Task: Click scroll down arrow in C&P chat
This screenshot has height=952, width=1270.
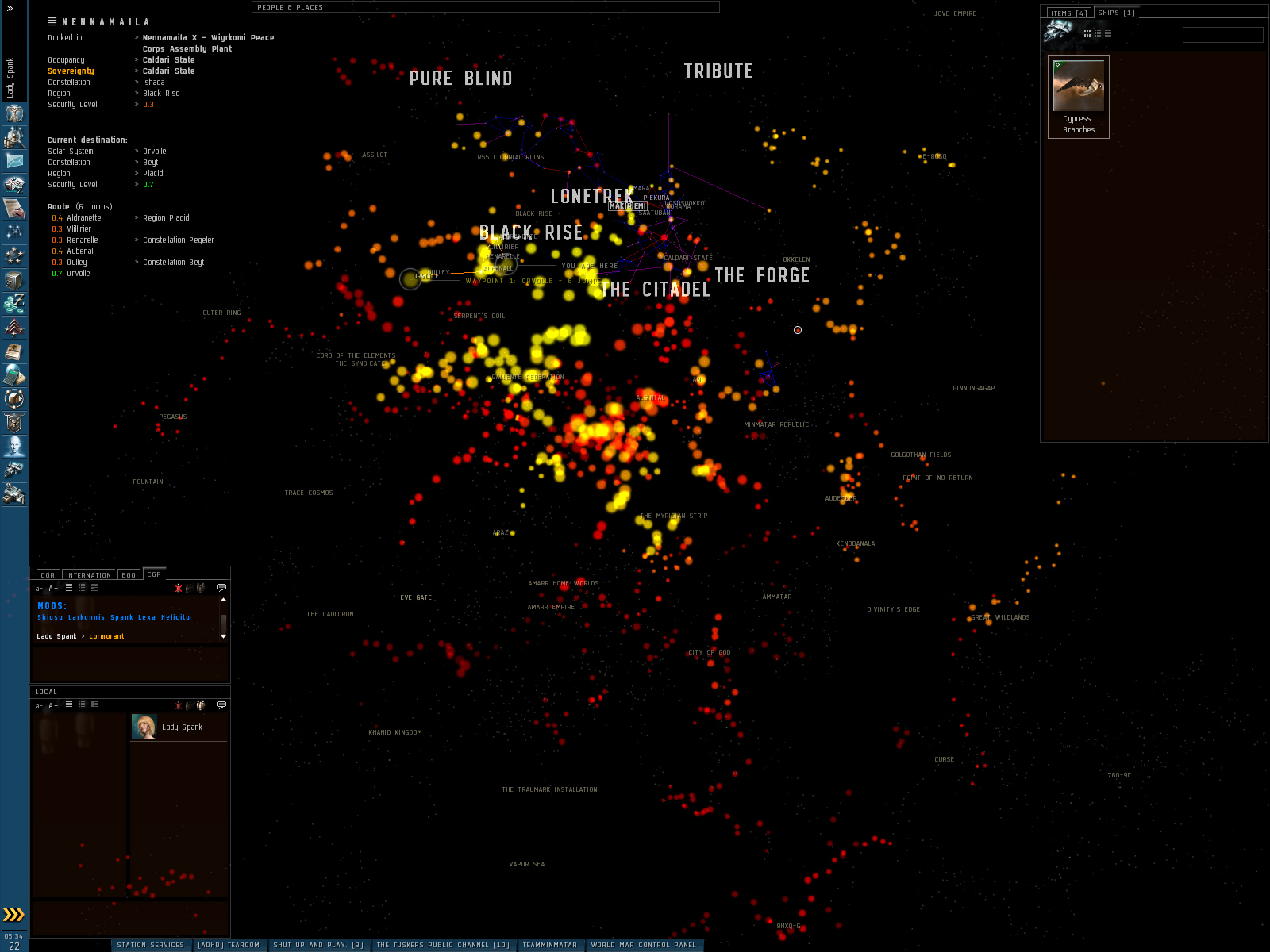Action: (223, 637)
